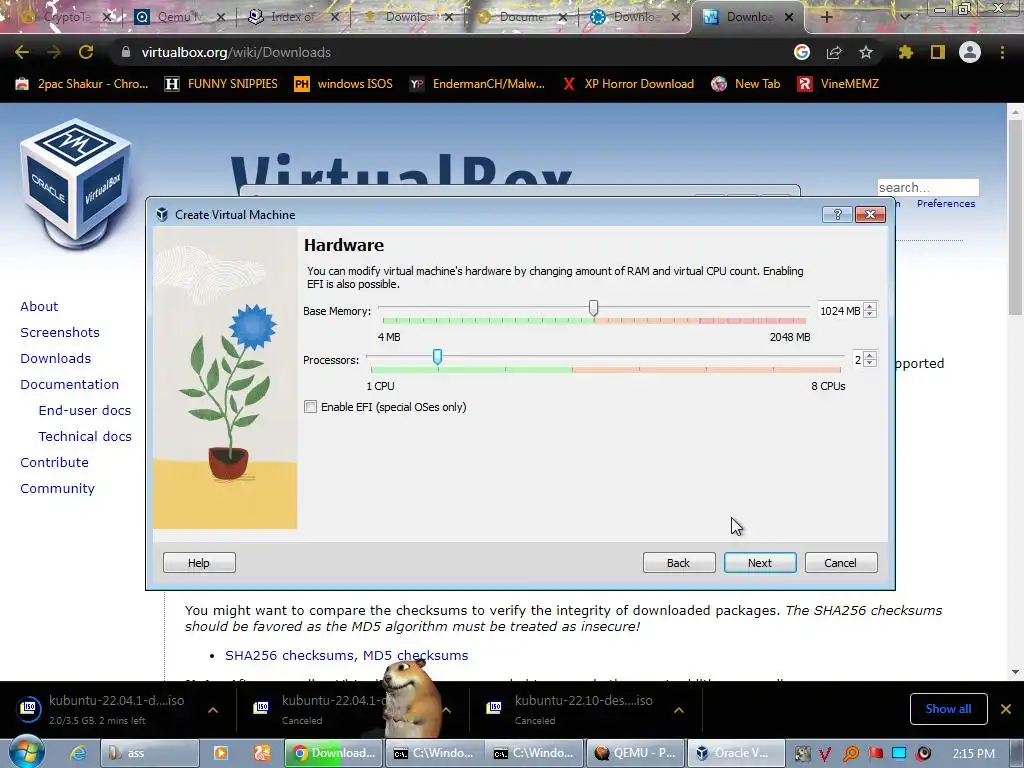This screenshot has height=768, width=1024.
Task: Open the media player taskbar icon
Action: pos(221,753)
